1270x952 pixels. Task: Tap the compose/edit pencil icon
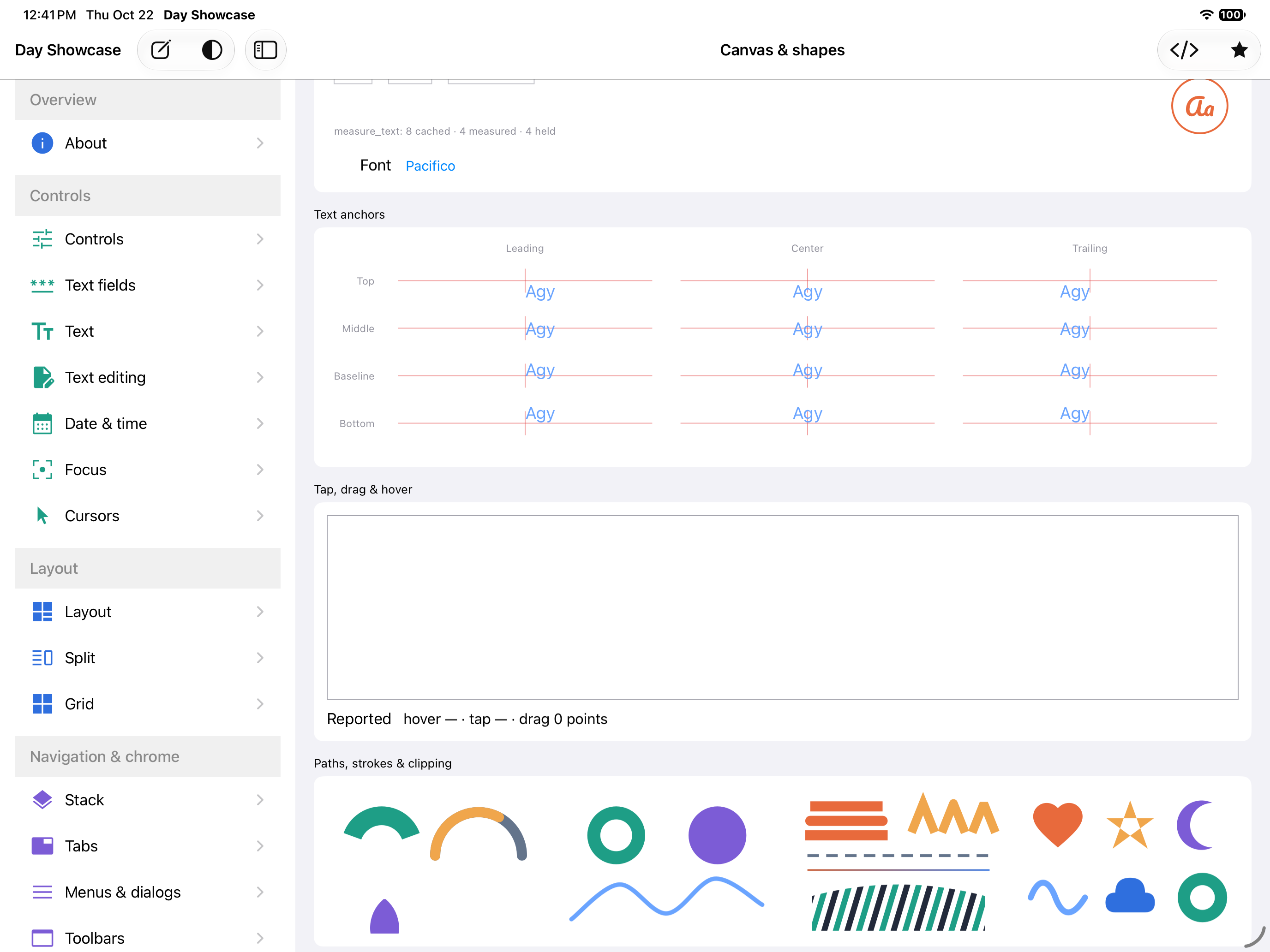(161, 50)
